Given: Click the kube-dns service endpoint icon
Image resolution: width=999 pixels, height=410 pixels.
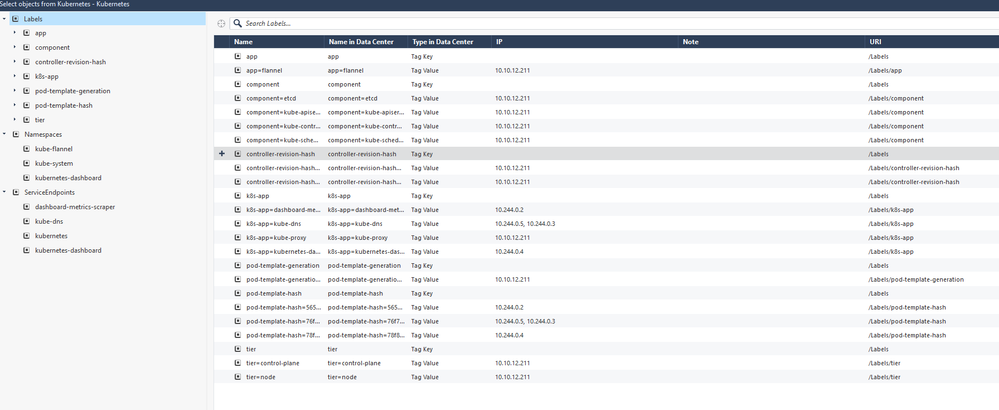Looking at the screenshot, I should 26,221.
